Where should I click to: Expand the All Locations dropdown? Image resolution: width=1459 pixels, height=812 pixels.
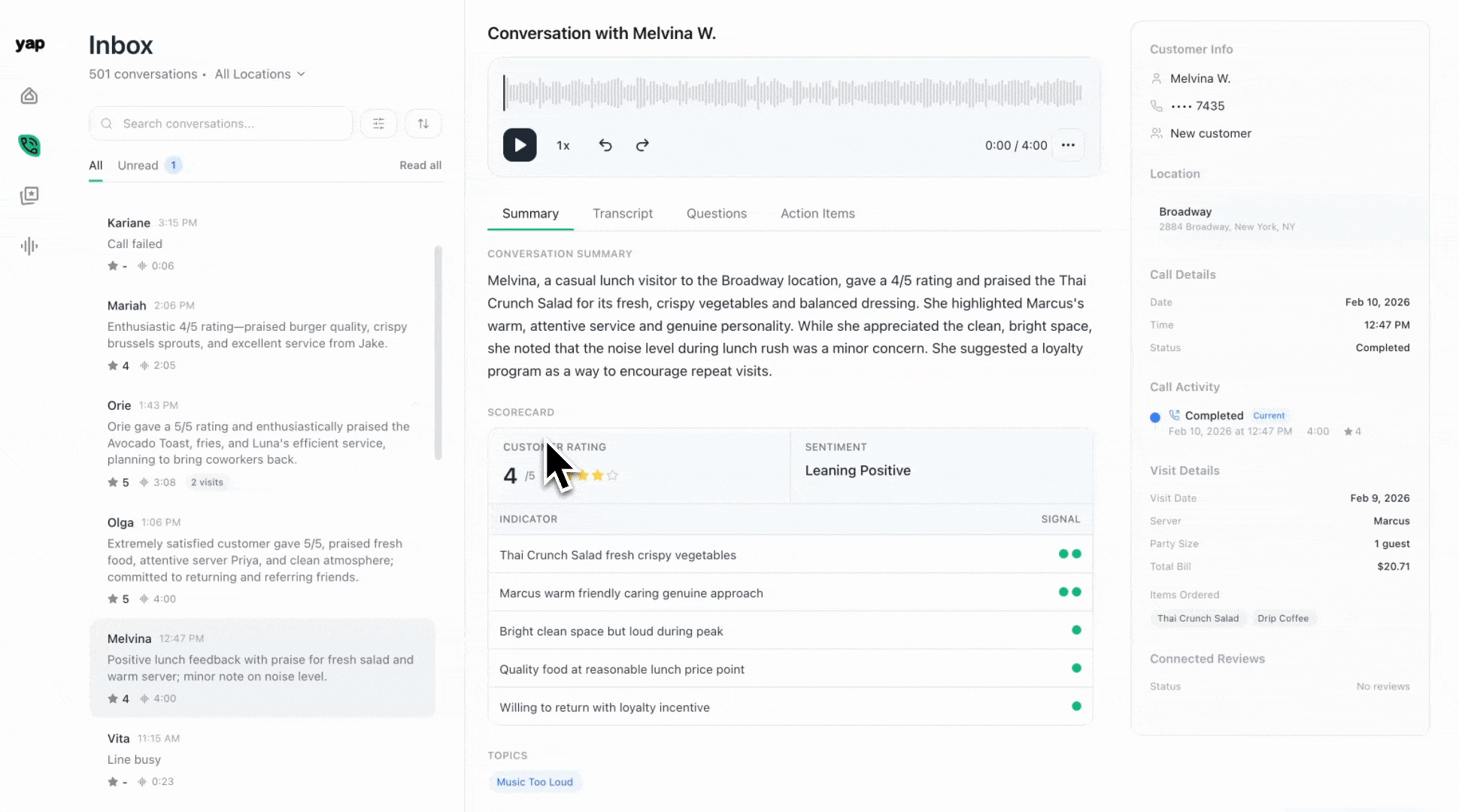(259, 74)
